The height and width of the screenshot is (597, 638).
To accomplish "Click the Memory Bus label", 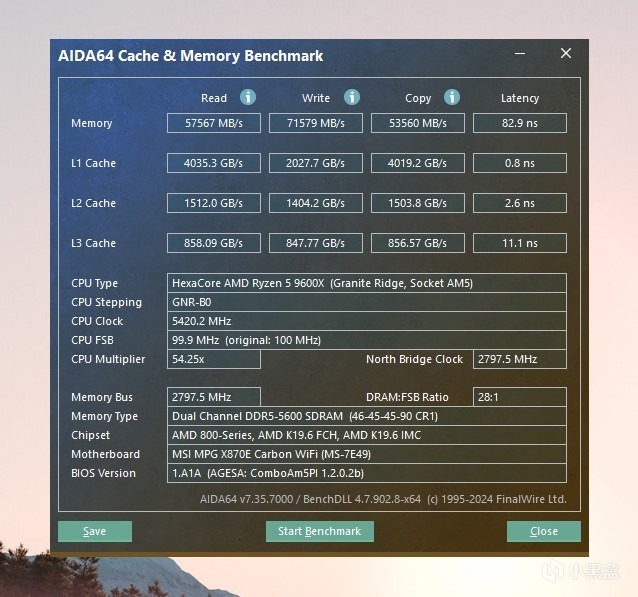I will (x=102, y=397).
